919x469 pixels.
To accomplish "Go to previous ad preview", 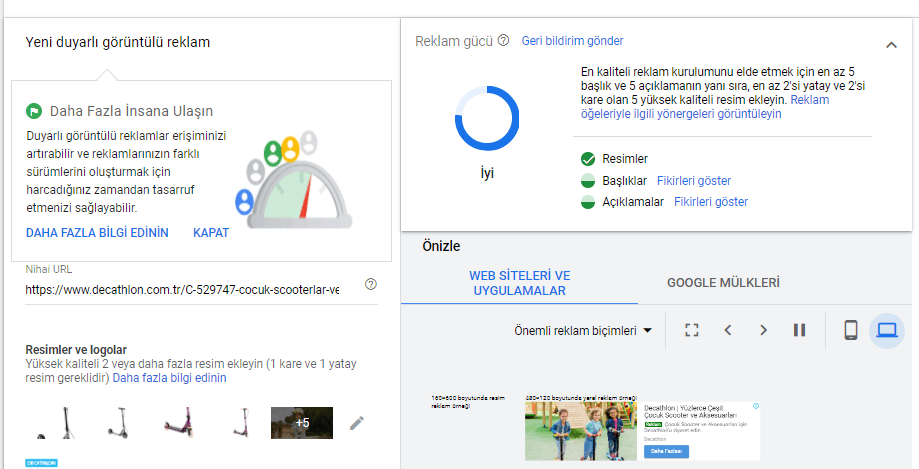I will coord(728,330).
